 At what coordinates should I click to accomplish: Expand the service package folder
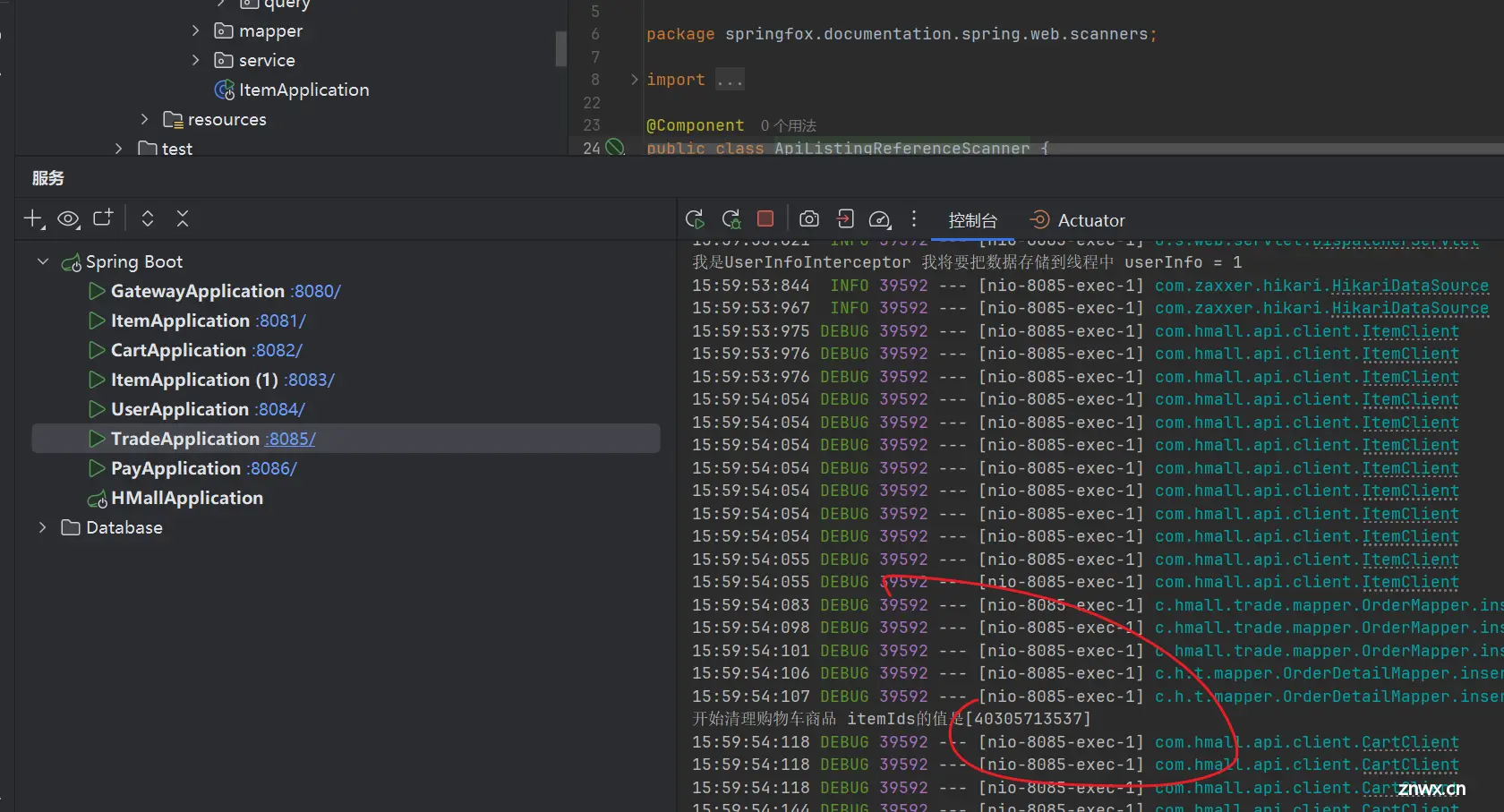click(x=196, y=60)
